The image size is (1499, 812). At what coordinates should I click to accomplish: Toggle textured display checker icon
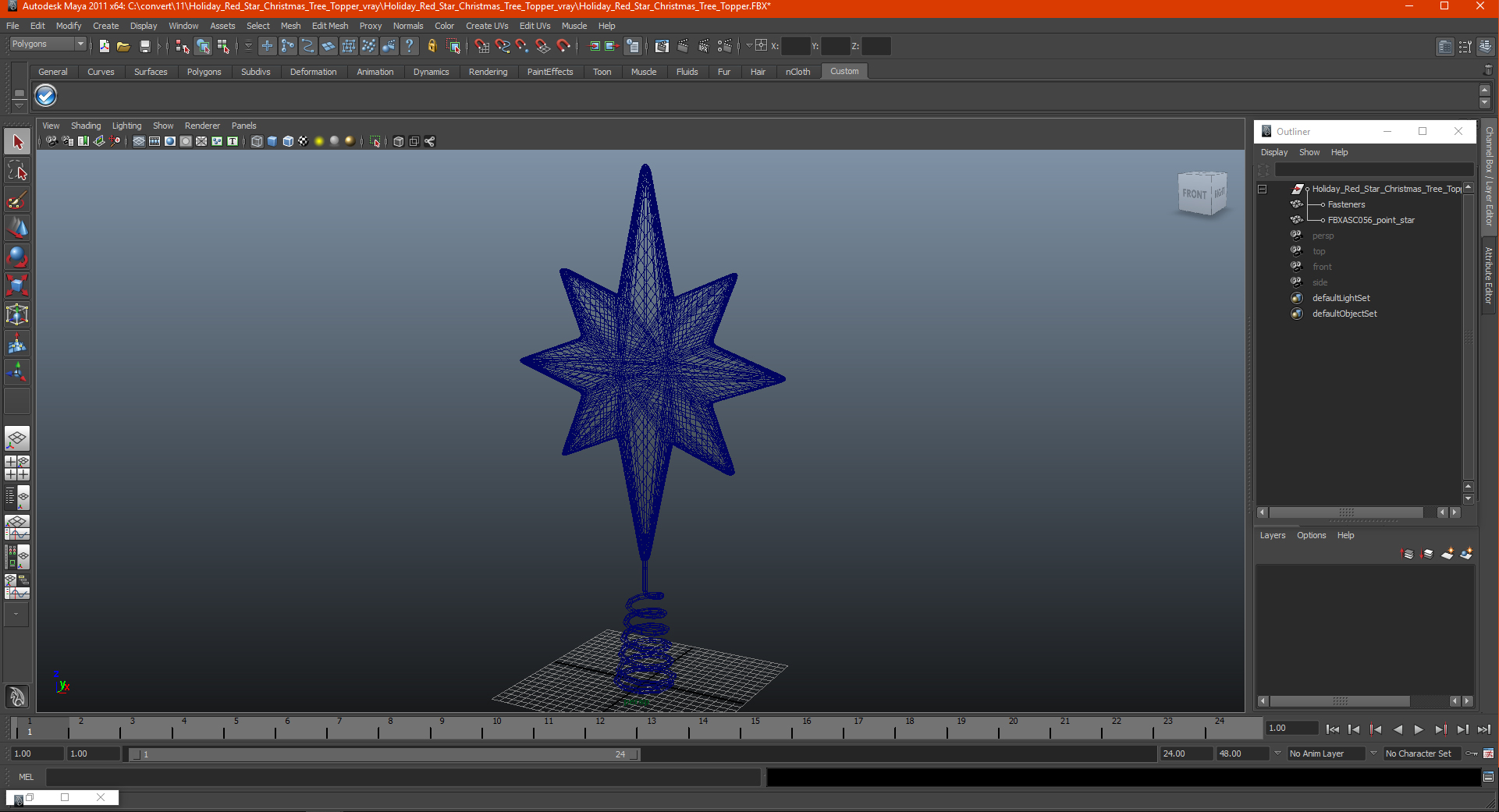click(304, 141)
